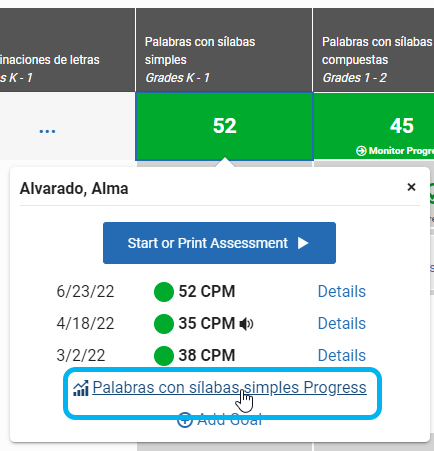This screenshot has width=434, height=451.
Task: Click the Alvarado, Alma student name
Action: pos(74,188)
